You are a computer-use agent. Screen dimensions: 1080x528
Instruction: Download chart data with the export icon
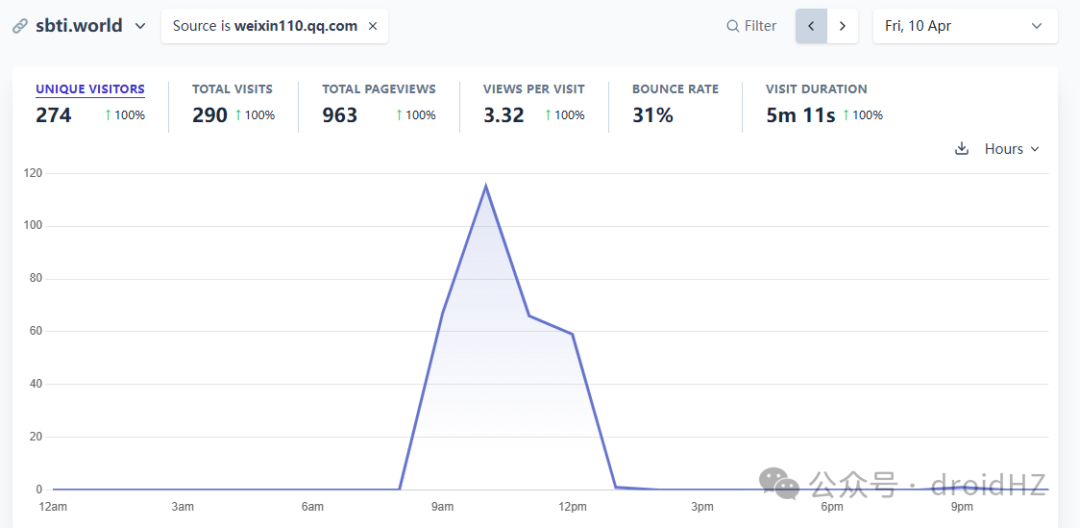click(962, 149)
